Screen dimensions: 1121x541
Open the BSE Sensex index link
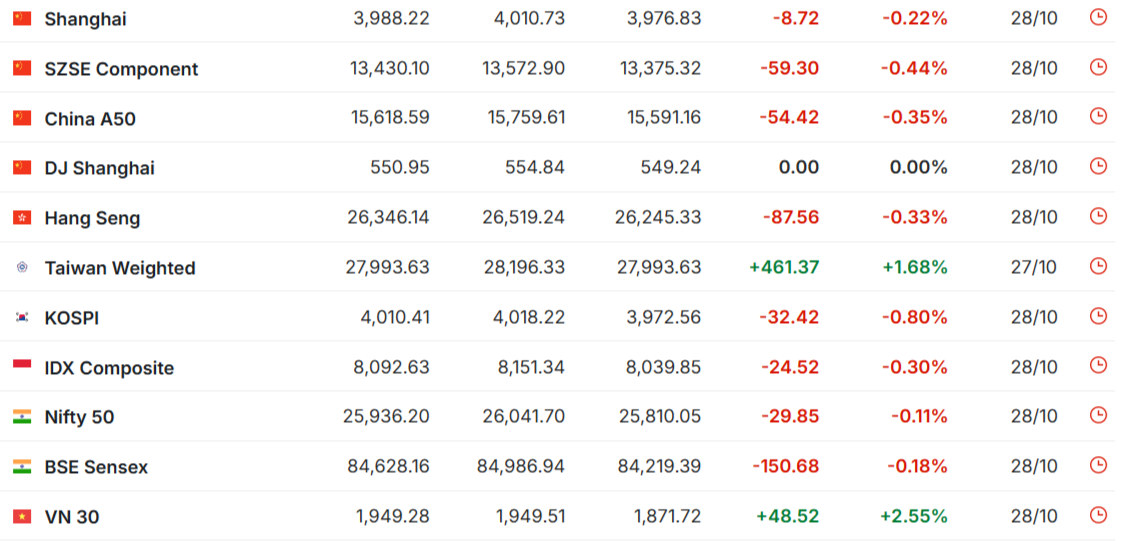point(97,467)
